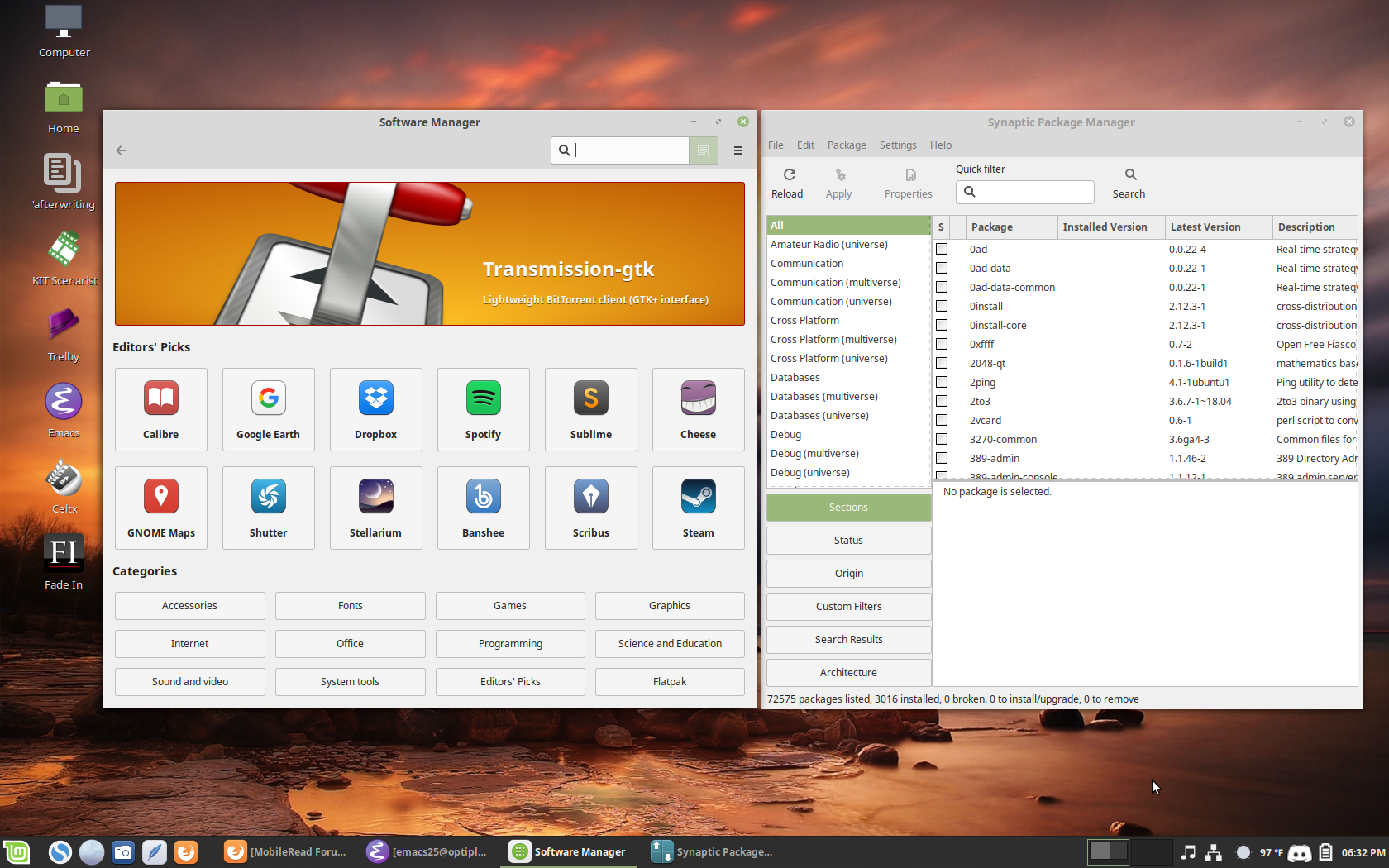Open Discord from the system tray

click(x=1300, y=852)
